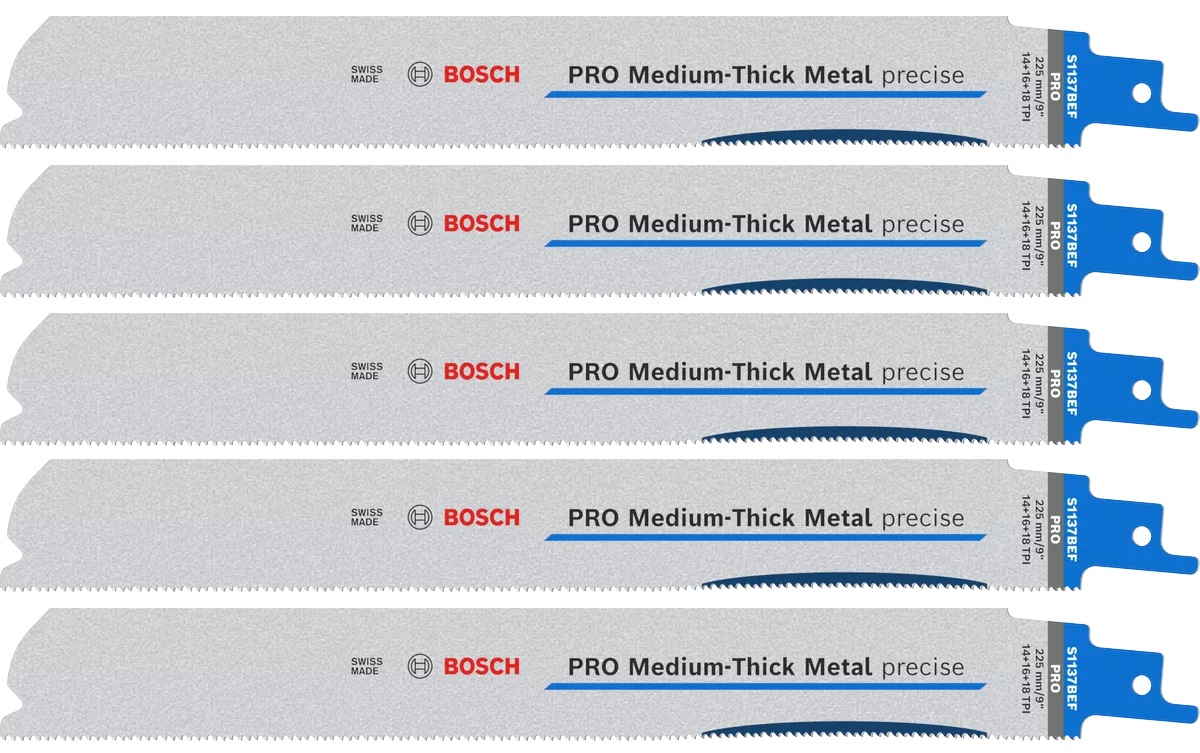Image resolution: width=1200 pixels, height=753 pixels.
Task: Click the red BOSCH wordmark on bottom blade
Action: (x=482, y=667)
